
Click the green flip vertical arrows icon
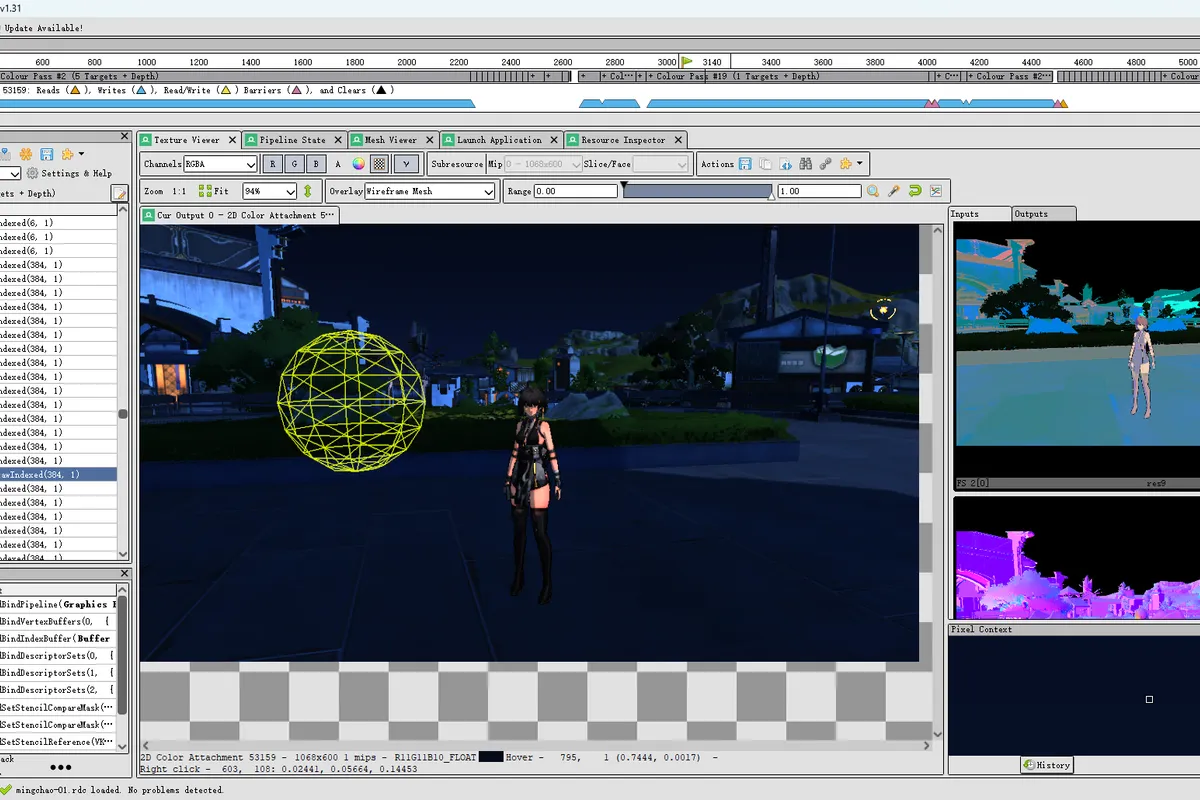coord(308,191)
